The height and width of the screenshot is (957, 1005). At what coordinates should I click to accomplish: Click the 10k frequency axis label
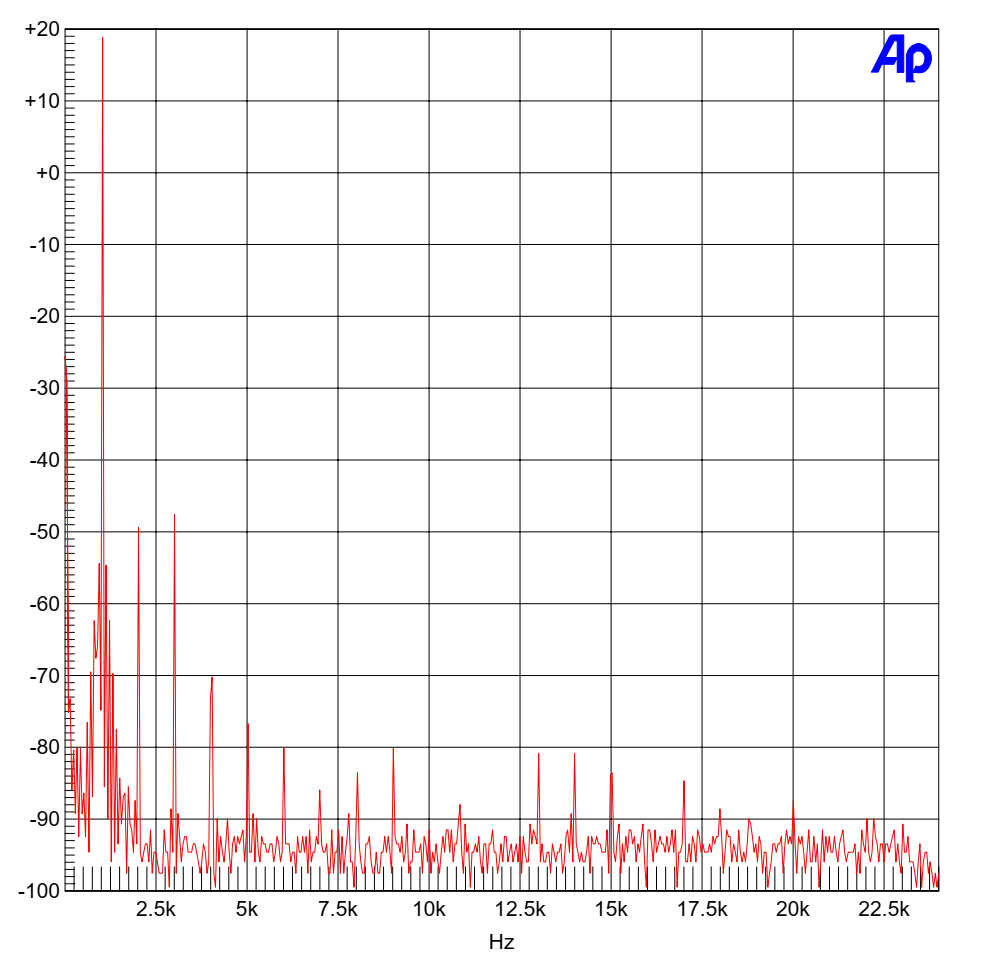click(429, 910)
